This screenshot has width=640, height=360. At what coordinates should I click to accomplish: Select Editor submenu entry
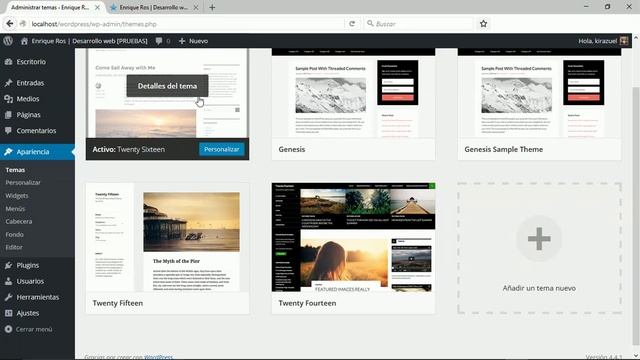pyautogui.click(x=14, y=247)
